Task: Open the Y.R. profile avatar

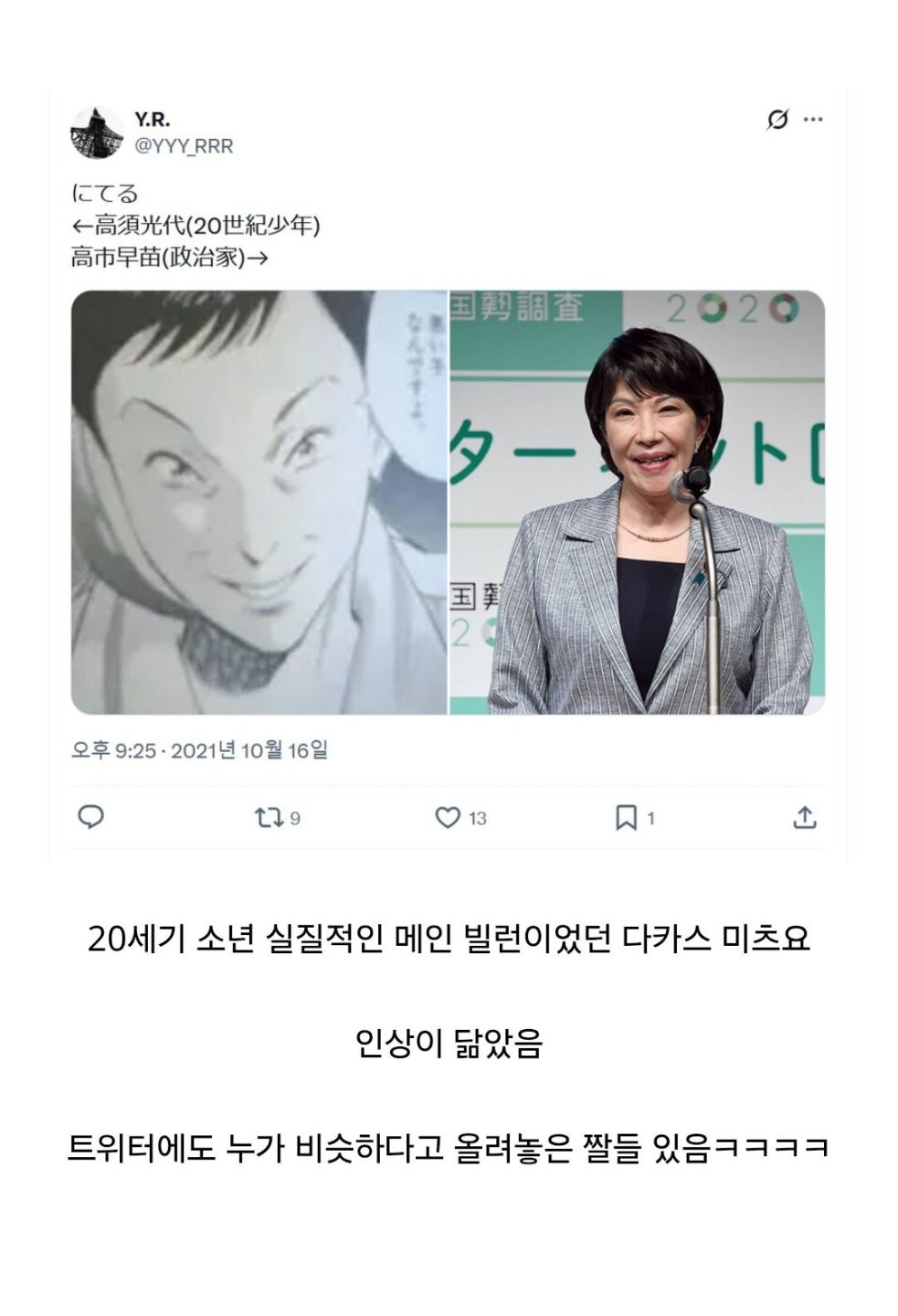Action: (97, 133)
